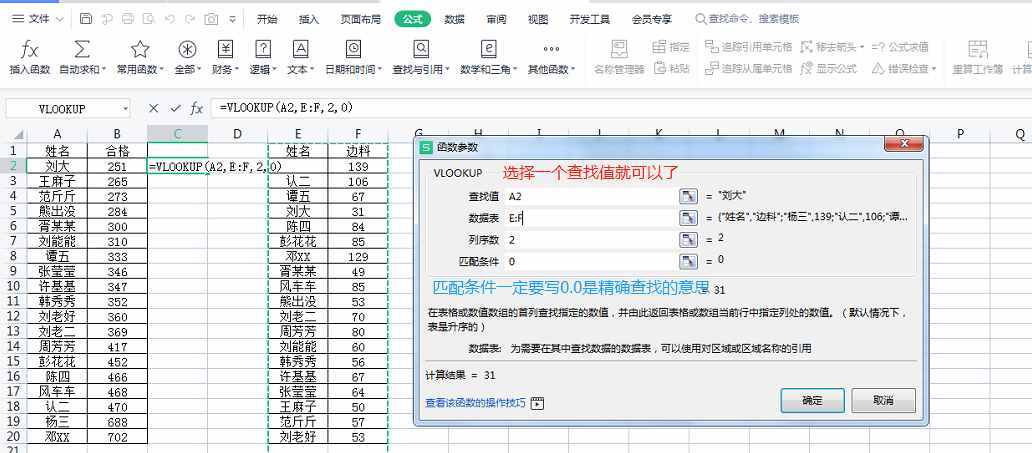This screenshot has width=1032, height=453.
Task: Open the 逻辑 functions icon
Action: click(x=263, y=49)
